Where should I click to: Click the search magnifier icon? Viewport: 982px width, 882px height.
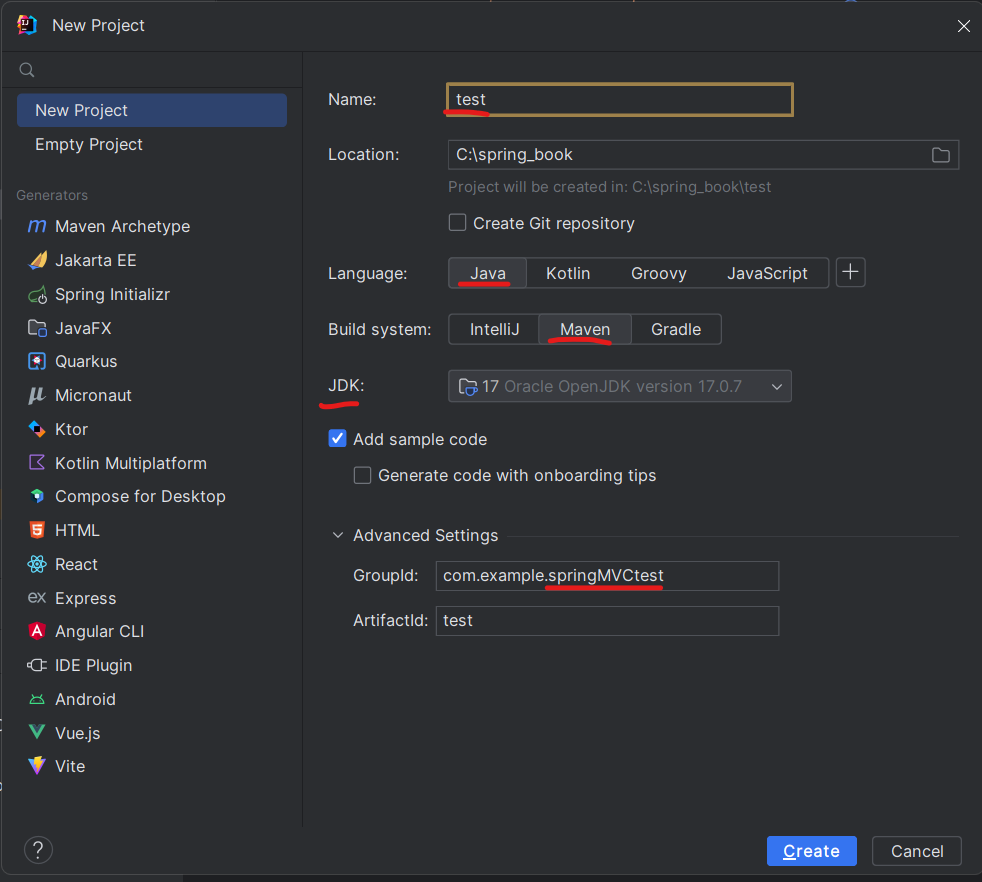pos(26,70)
